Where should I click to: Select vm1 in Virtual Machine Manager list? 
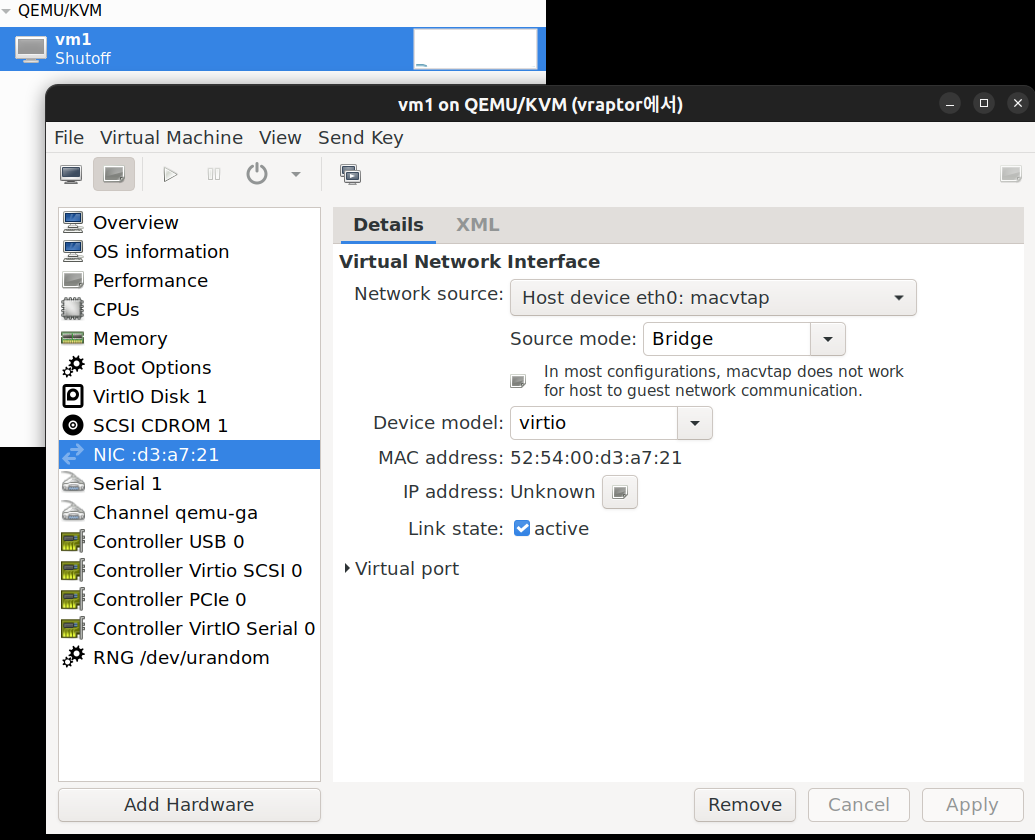pos(273,49)
